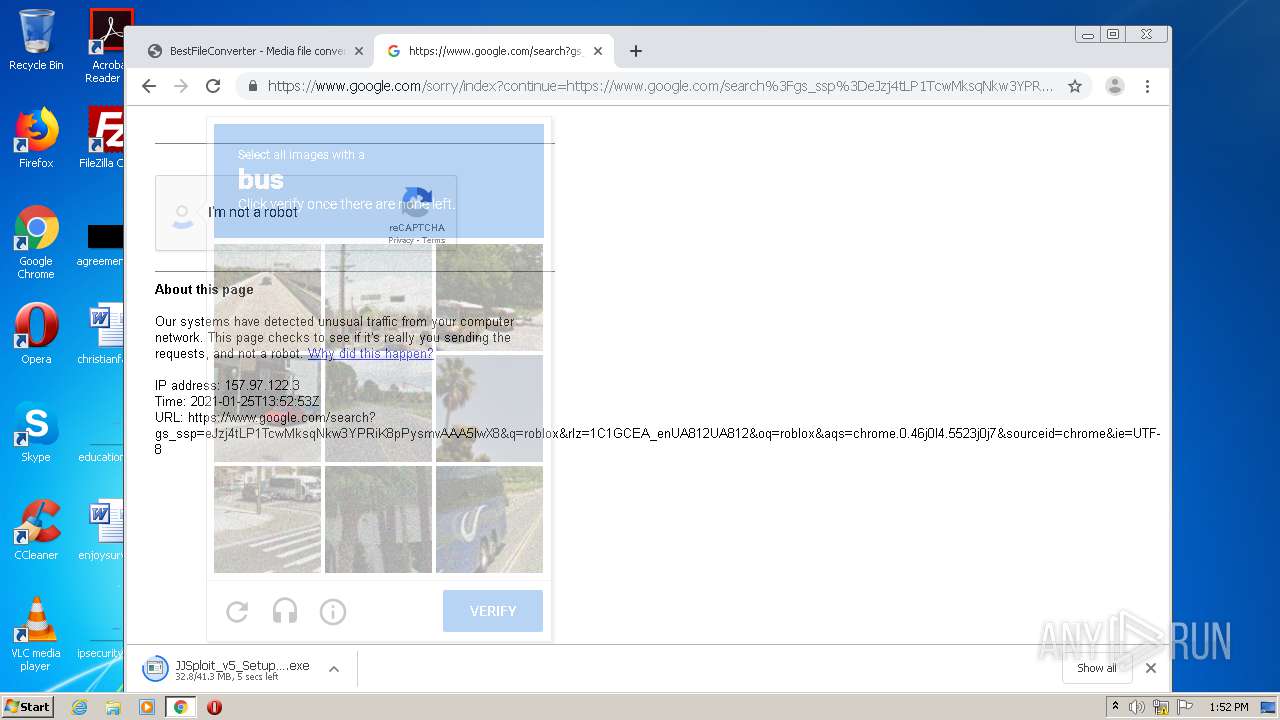Bookmark this page with the star icon

click(1075, 86)
